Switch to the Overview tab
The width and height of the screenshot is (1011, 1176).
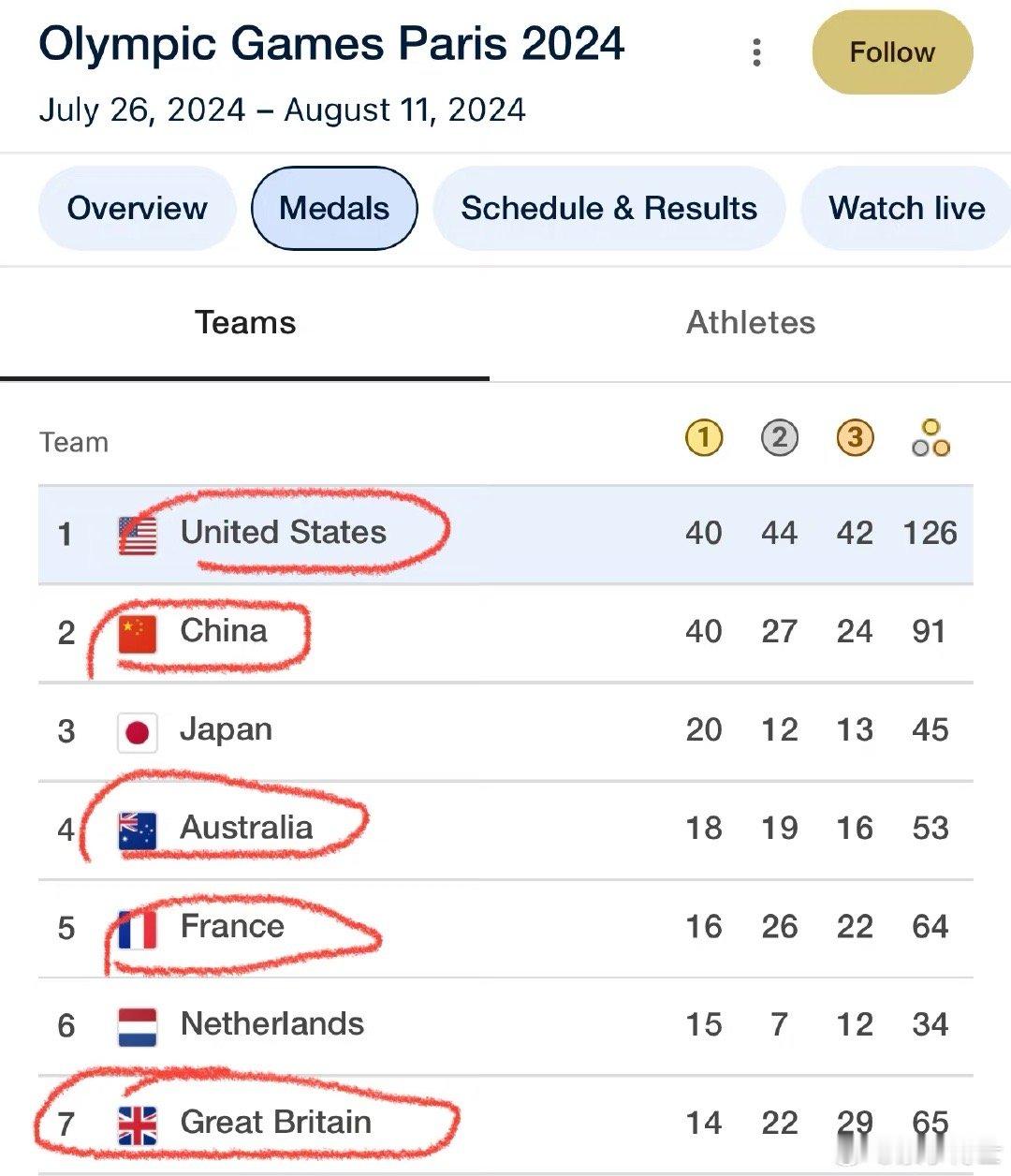137,208
